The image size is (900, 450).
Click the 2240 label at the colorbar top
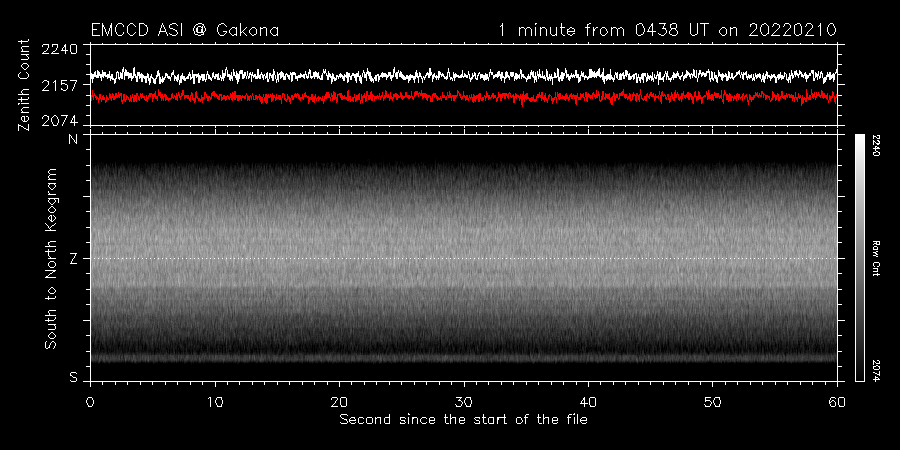(876, 145)
